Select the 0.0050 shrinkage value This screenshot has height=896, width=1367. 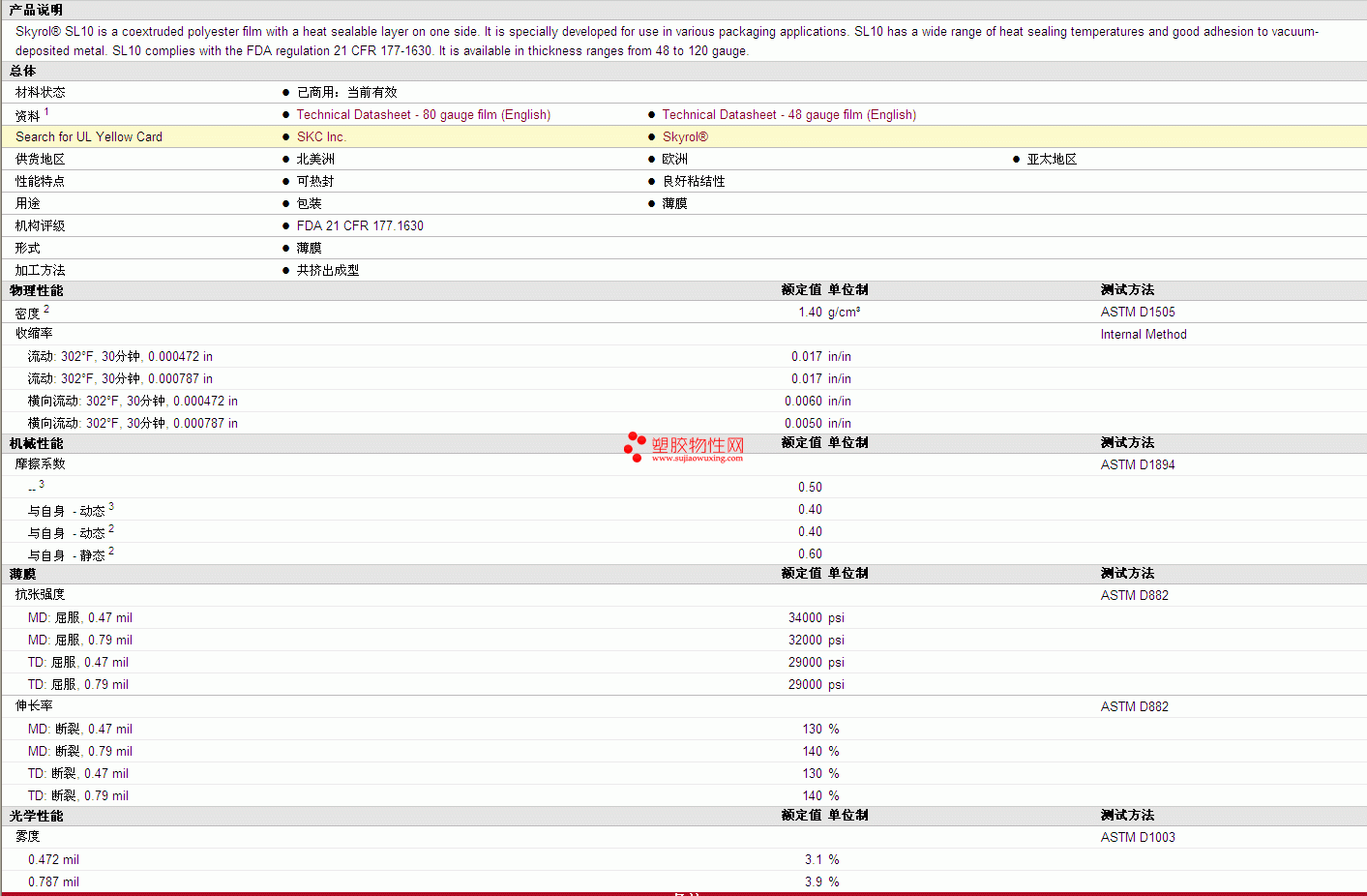804,423
